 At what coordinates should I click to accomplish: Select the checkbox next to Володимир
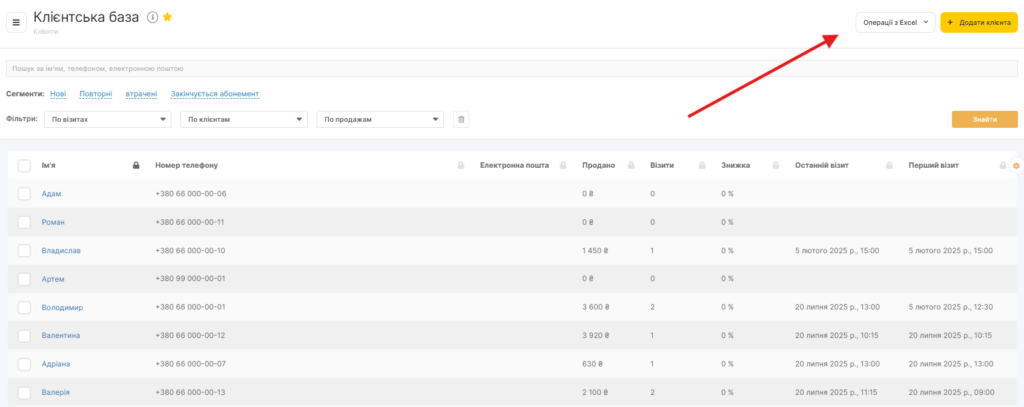tap(24, 308)
